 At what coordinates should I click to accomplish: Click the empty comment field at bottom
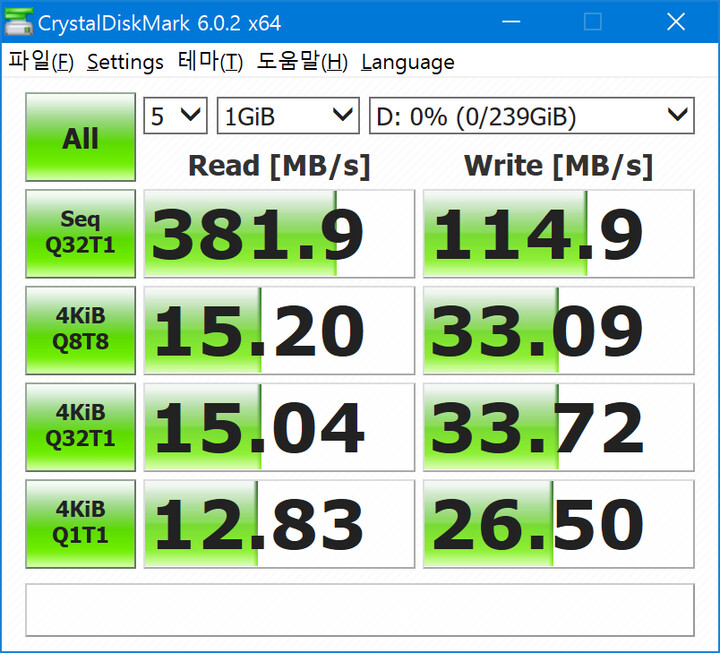point(360,610)
